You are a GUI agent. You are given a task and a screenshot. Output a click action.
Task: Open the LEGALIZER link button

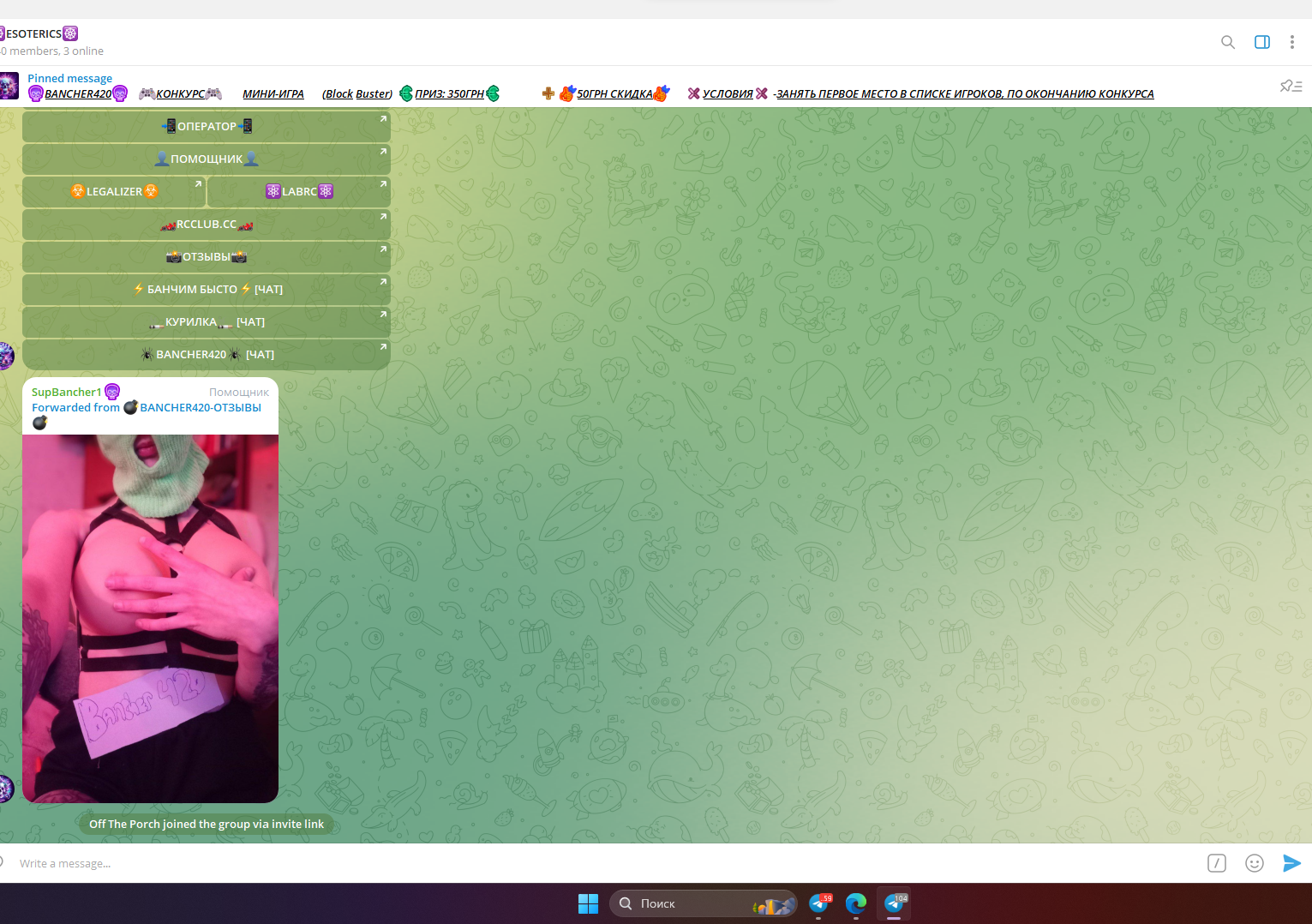click(x=114, y=191)
